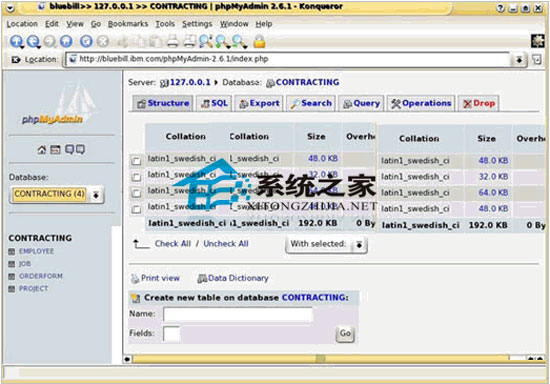This screenshot has height=384, width=550.
Task: Click the Fields count input box
Action: (x=172, y=334)
